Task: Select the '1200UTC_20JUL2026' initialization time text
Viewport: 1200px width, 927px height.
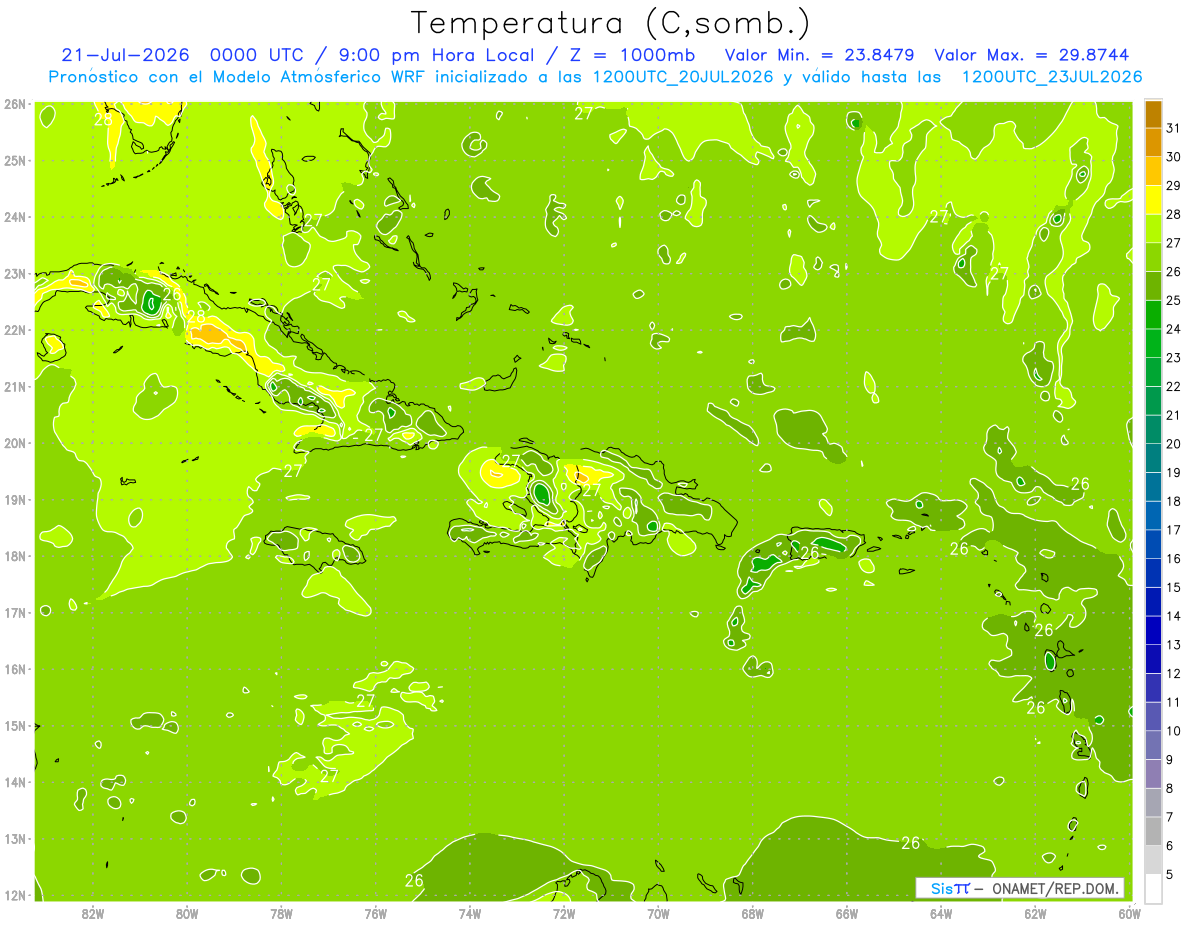Action: click(x=683, y=77)
